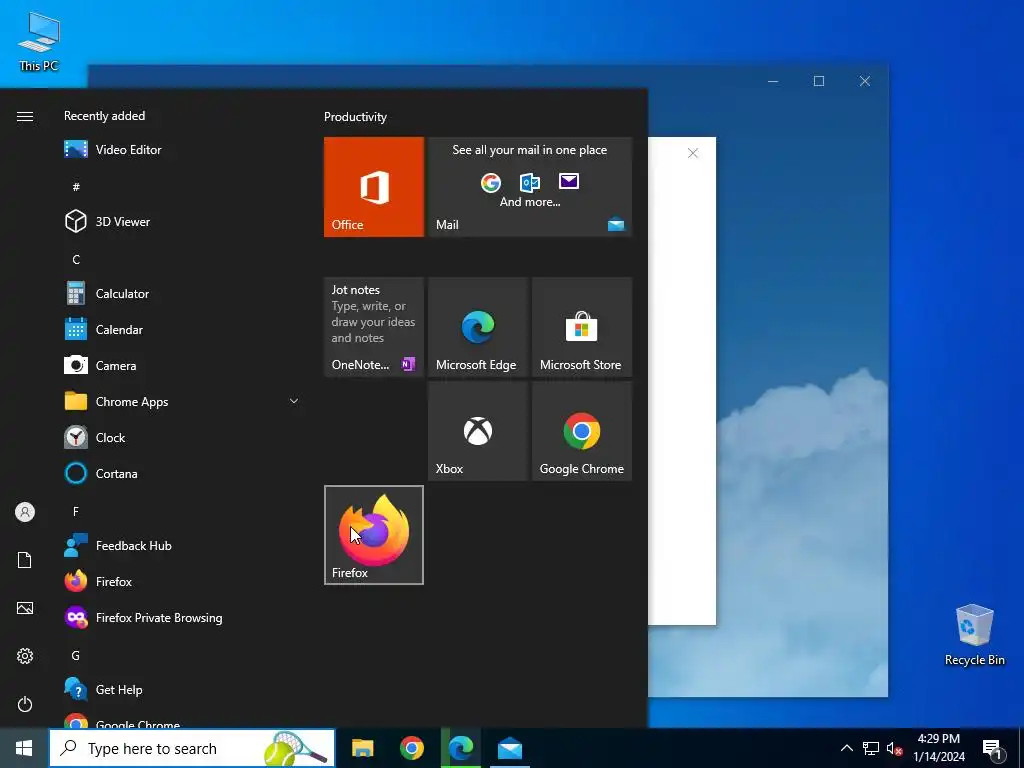
Task: Open Feedback Hub from app list
Action: tap(183, 545)
